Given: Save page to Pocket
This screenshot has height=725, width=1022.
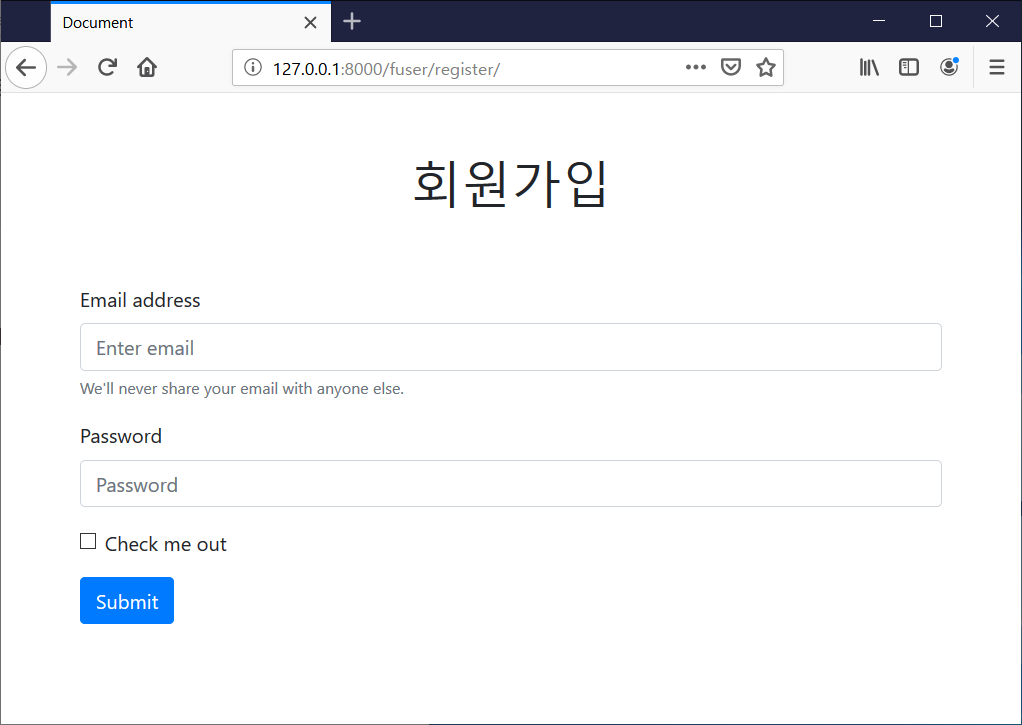Looking at the screenshot, I should click(731, 67).
